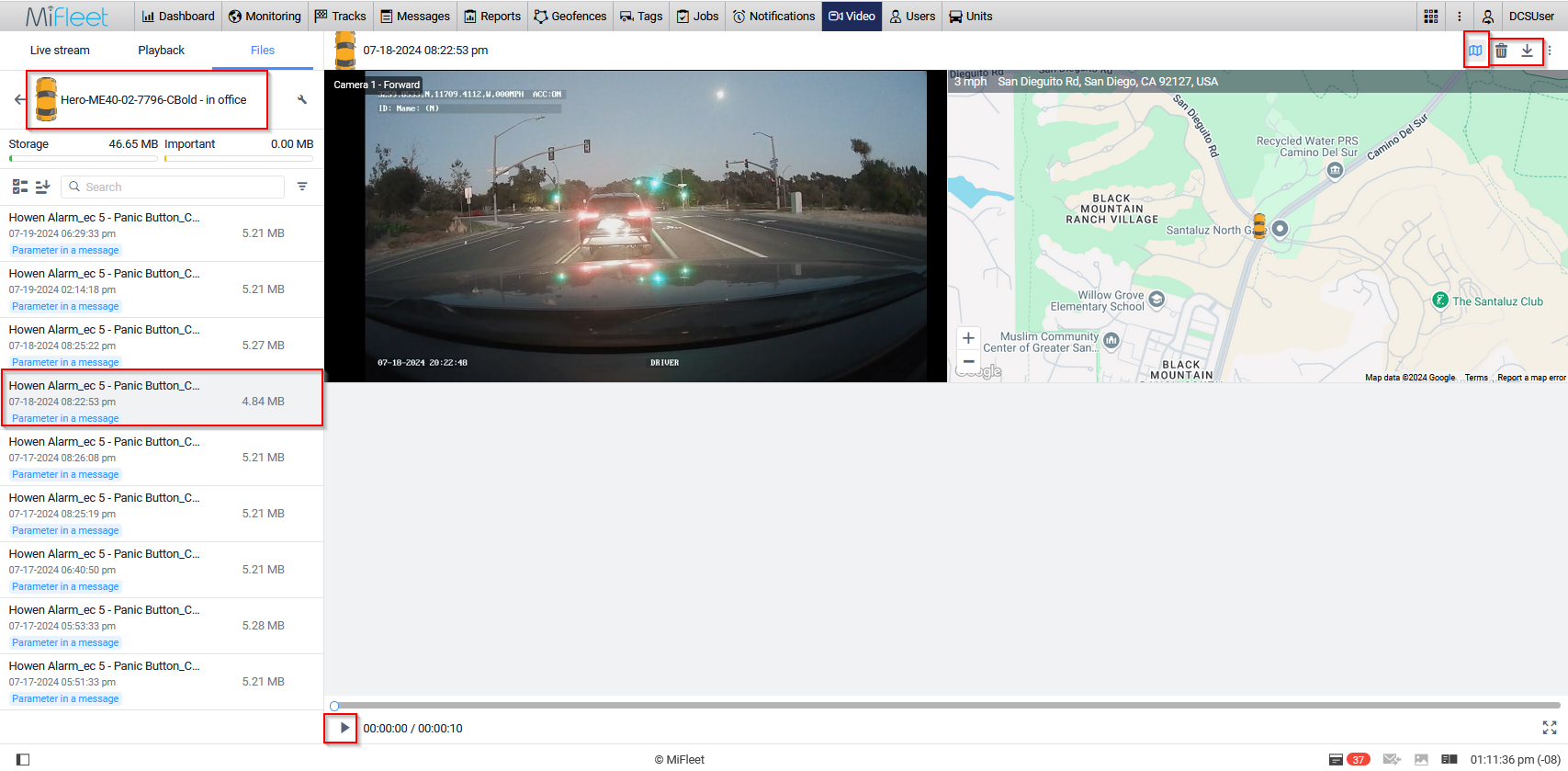Zoom in on the map
Image resolution: width=1568 pixels, height=771 pixels.
pyautogui.click(x=968, y=338)
